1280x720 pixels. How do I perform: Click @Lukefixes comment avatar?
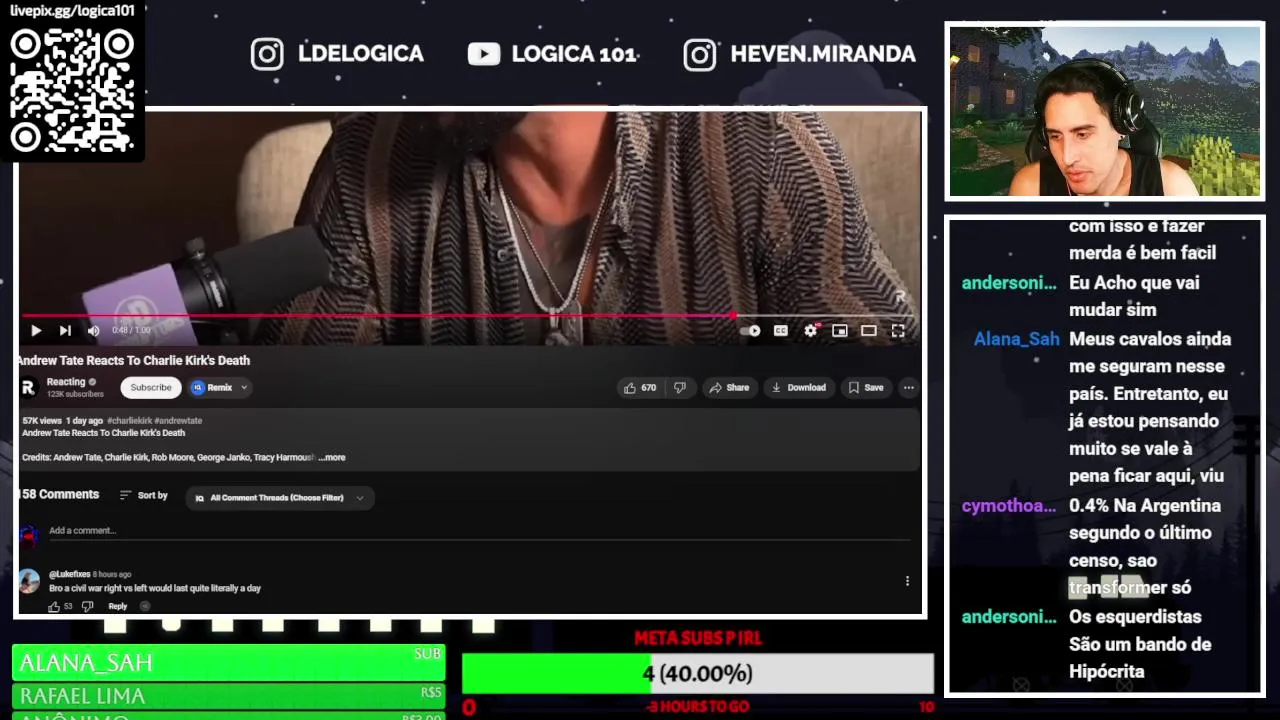coord(29,580)
